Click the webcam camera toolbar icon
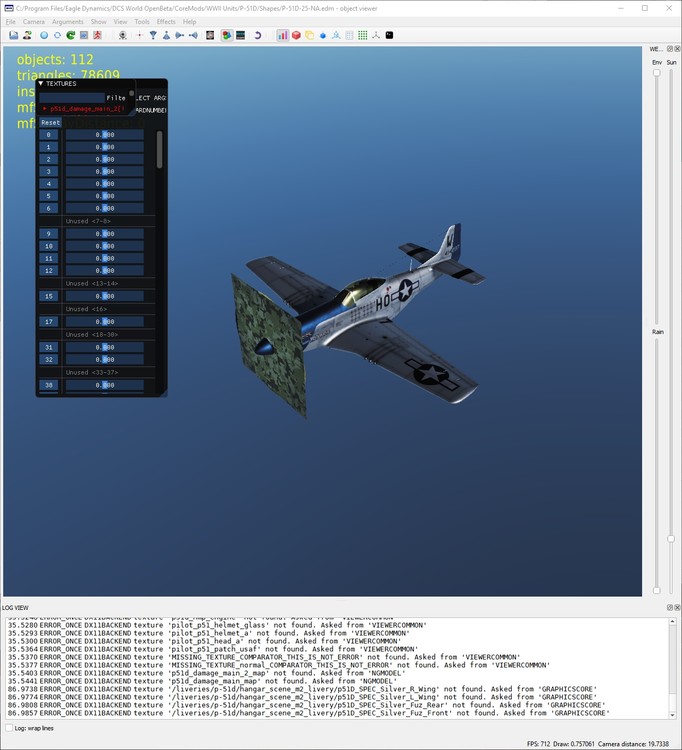The image size is (682, 750). (122, 35)
